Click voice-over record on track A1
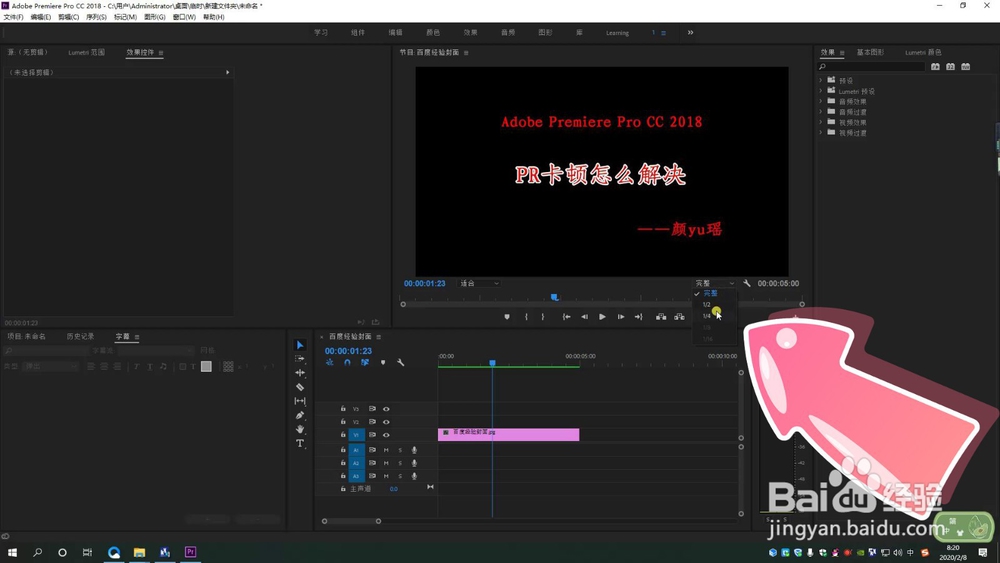Viewport: 1000px width, 563px height. 414,450
